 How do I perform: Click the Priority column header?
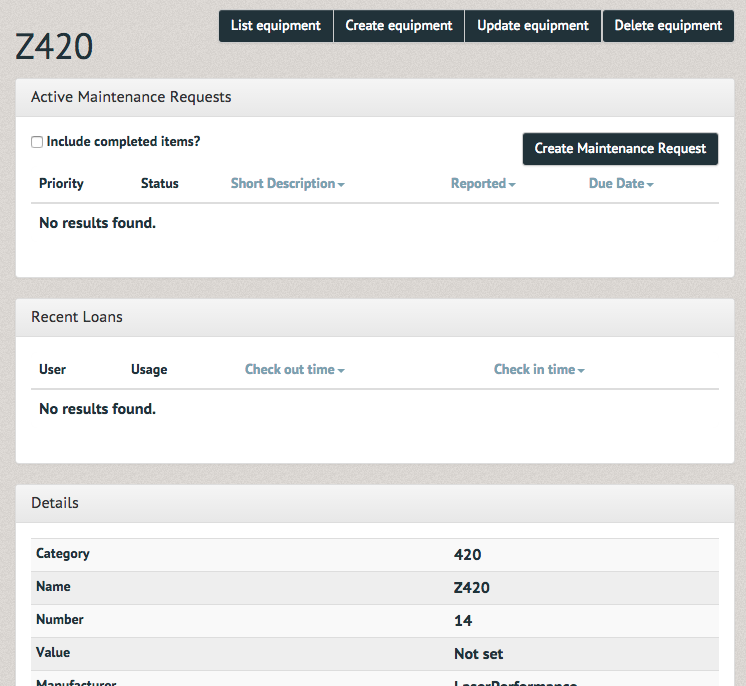[61, 184]
